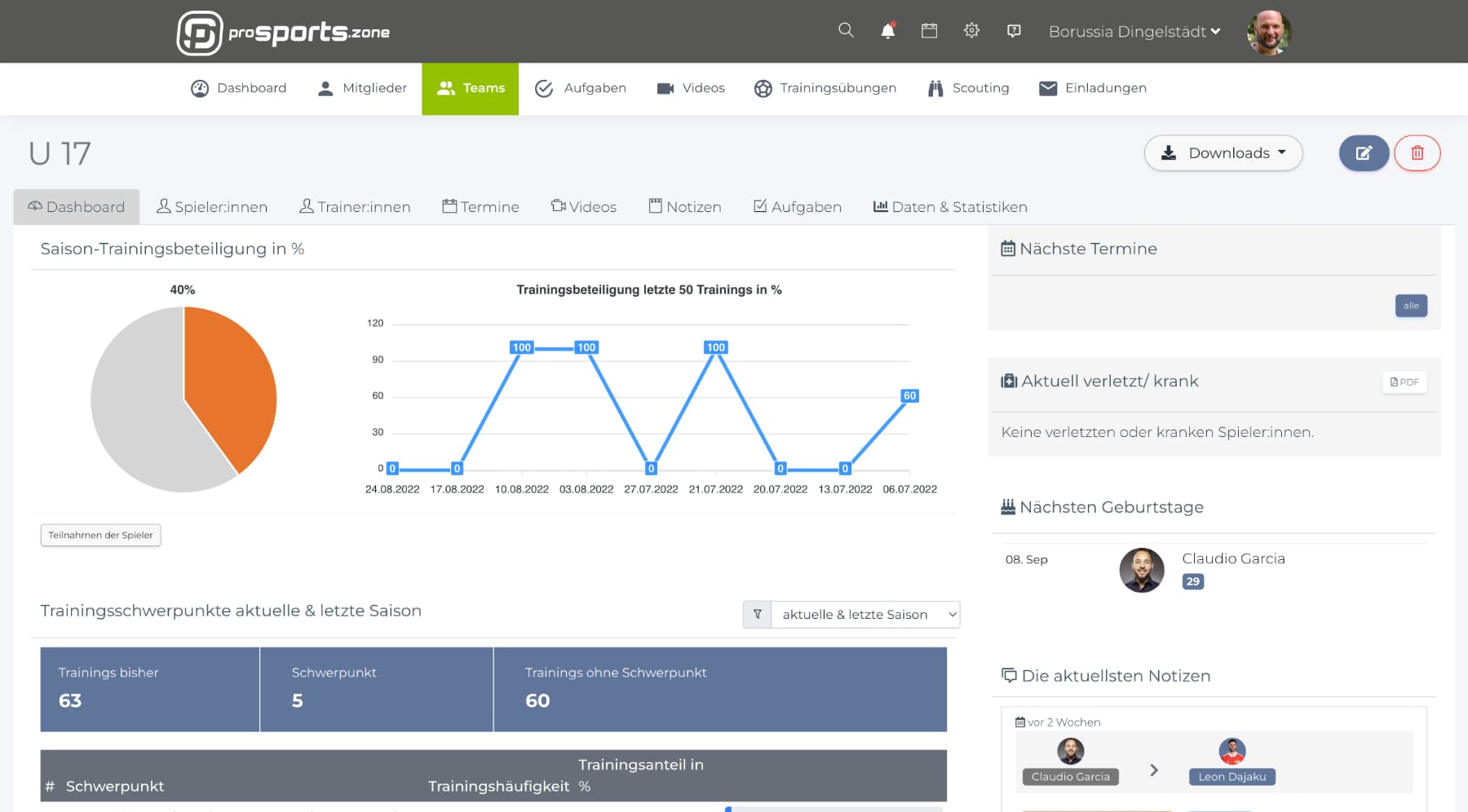Expand Borussia Dingelstädt club dropdown
This screenshot has width=1468, height=812.
(x=1134, y=32)
